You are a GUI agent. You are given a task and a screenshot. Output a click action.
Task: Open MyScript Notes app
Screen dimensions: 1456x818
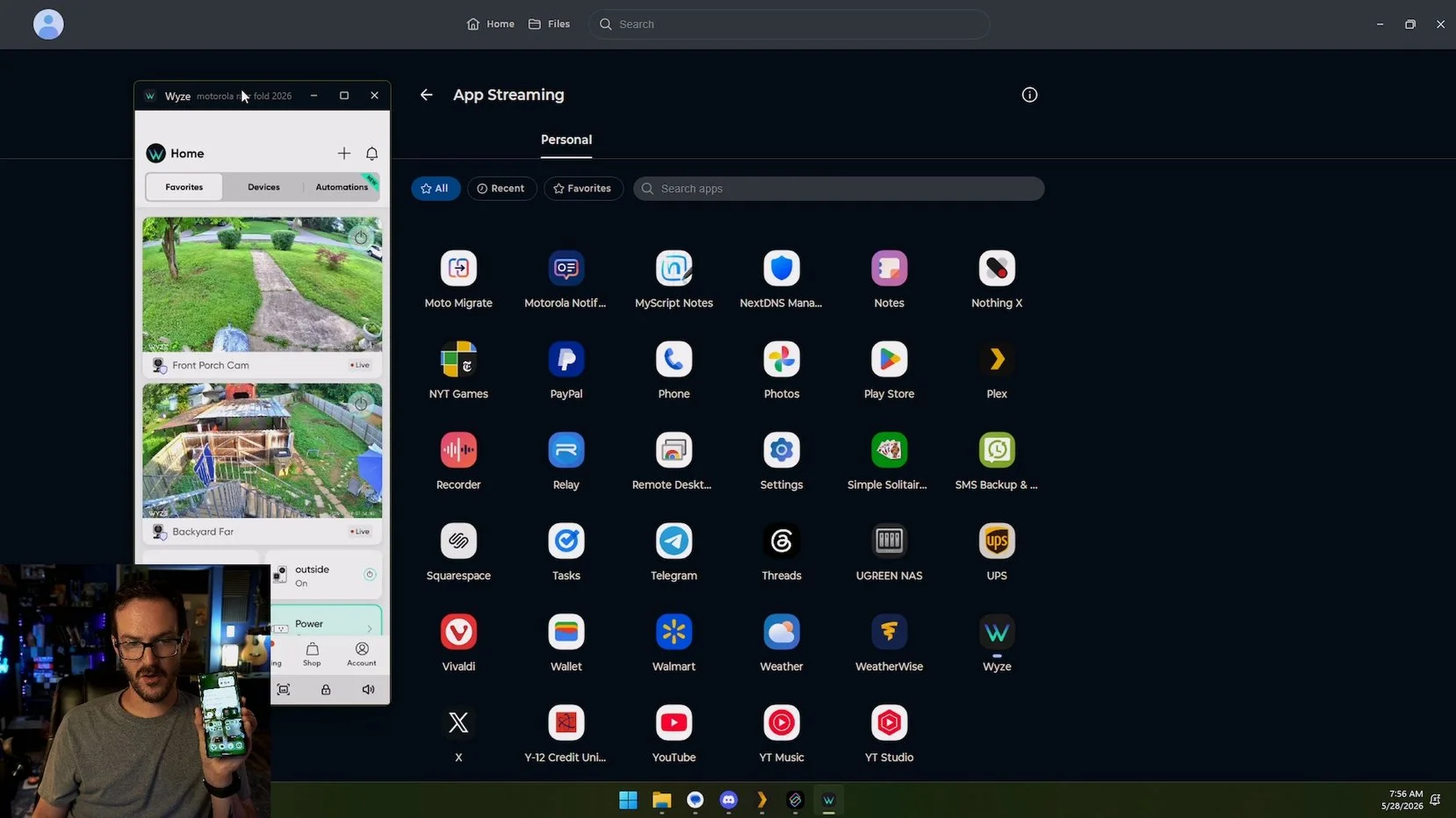coord(674,269)
